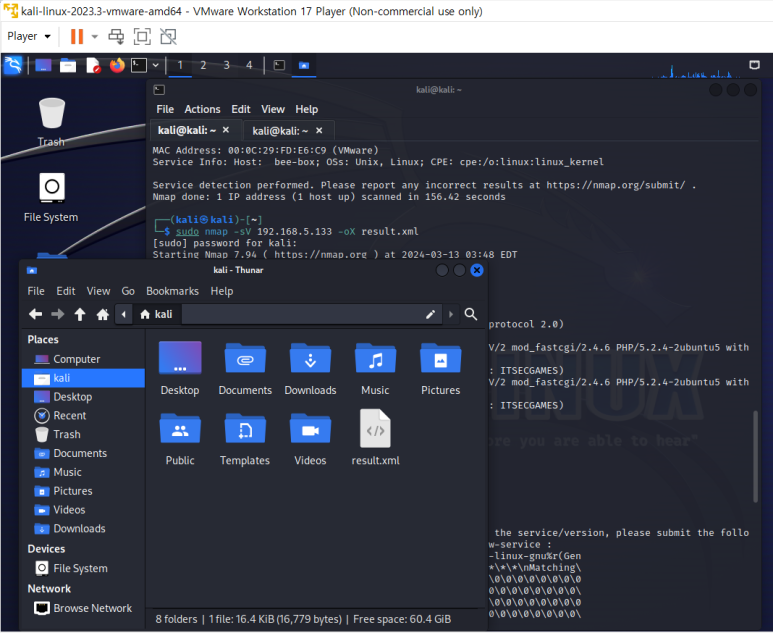Select the Pictures folder in file view
The width and height of the screenshot is (773, 633).
440,368
